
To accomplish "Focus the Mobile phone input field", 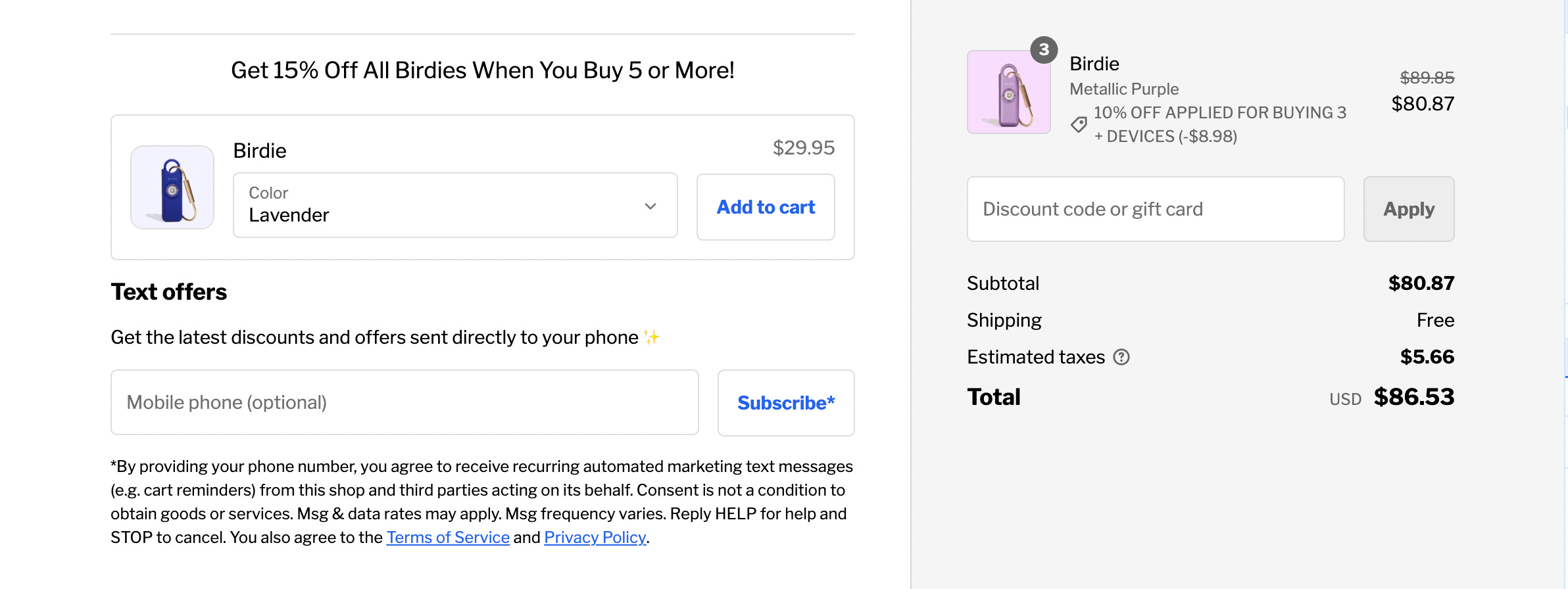I will (404, 402).
